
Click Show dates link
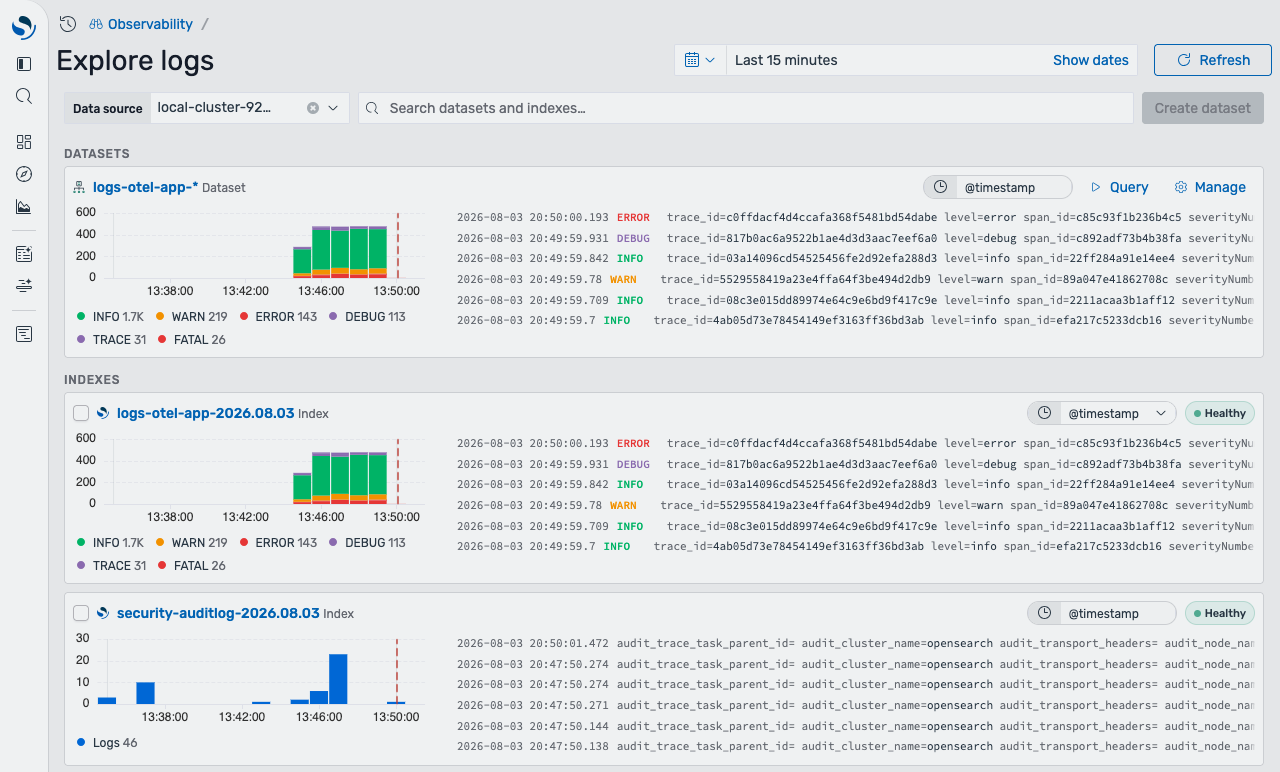(x=1091, y=60)
